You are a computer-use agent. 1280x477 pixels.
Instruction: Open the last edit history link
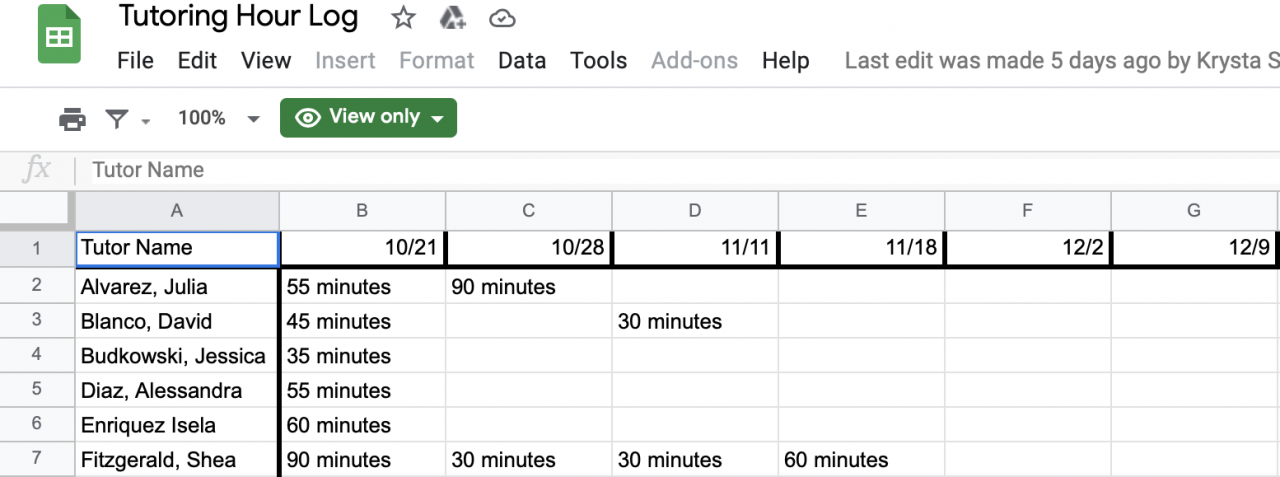(x=1061, y=60)
